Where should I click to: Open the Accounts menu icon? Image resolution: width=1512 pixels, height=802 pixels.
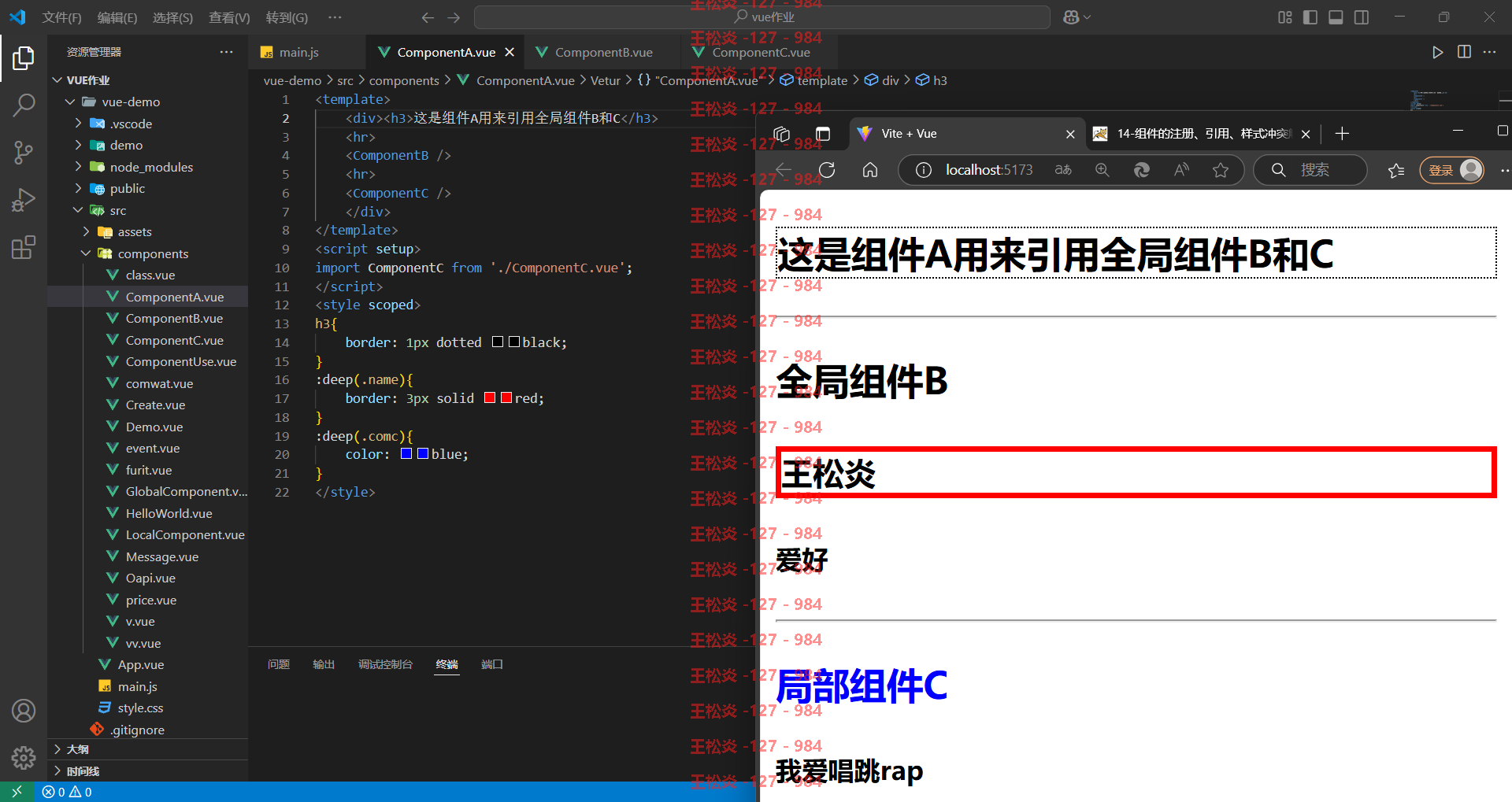[x=24, y=711]
